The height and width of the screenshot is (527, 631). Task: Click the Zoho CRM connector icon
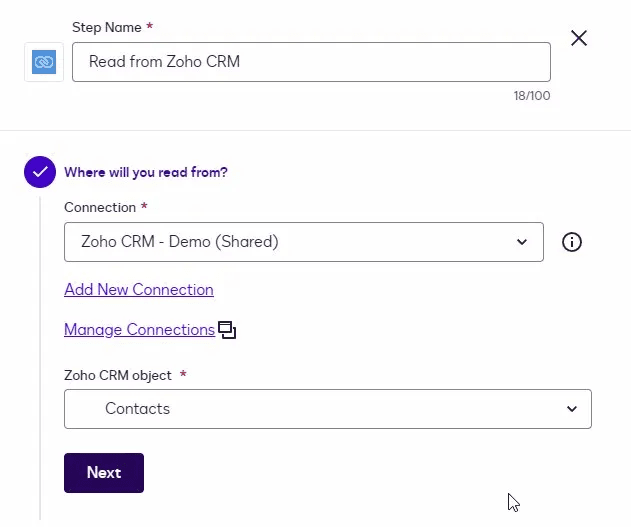click(x=44, y=62)
